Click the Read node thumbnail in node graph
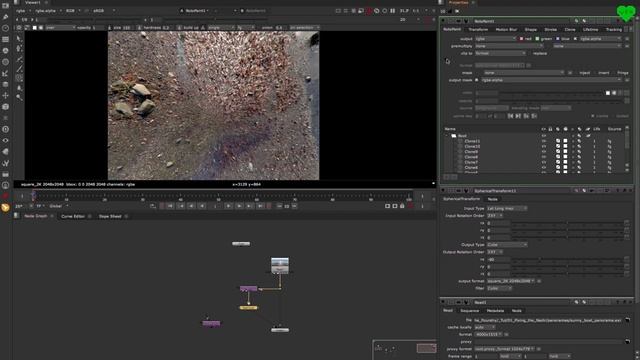640x360 pixels. (x=280, y=265)
